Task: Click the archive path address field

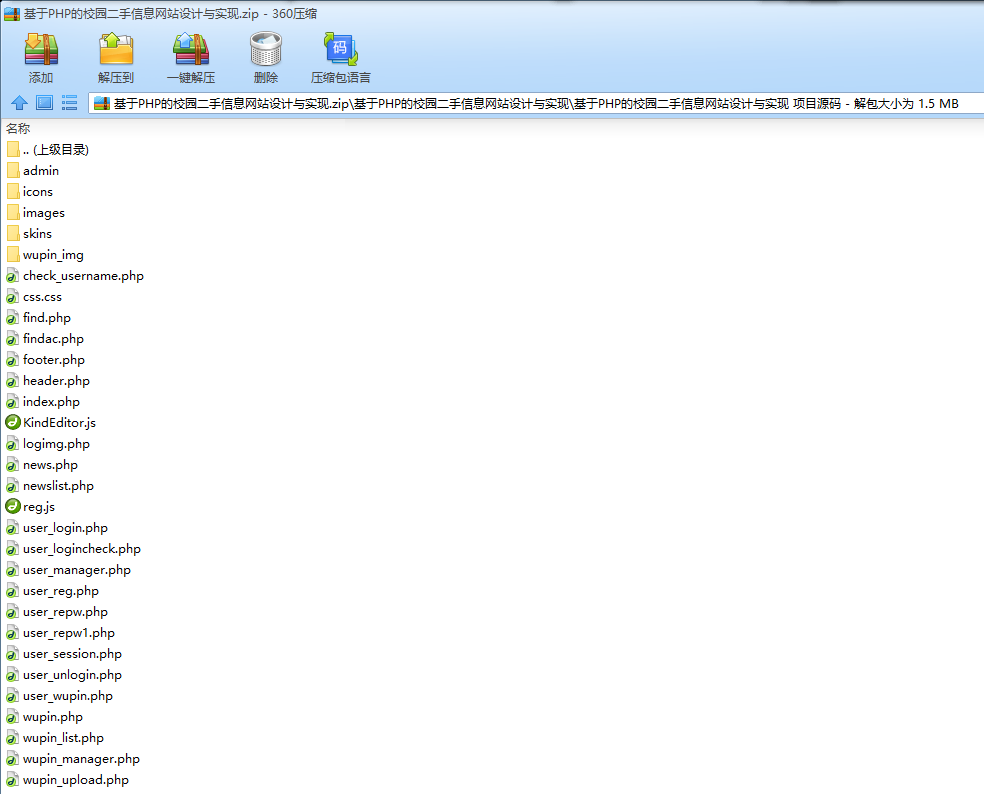Action: tap(537, 104)
